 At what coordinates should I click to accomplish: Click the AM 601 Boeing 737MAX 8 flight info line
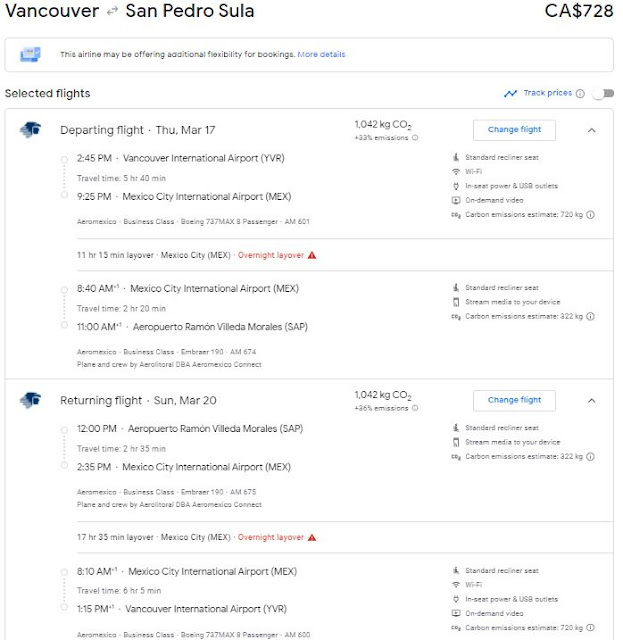[x=193, y=222]
